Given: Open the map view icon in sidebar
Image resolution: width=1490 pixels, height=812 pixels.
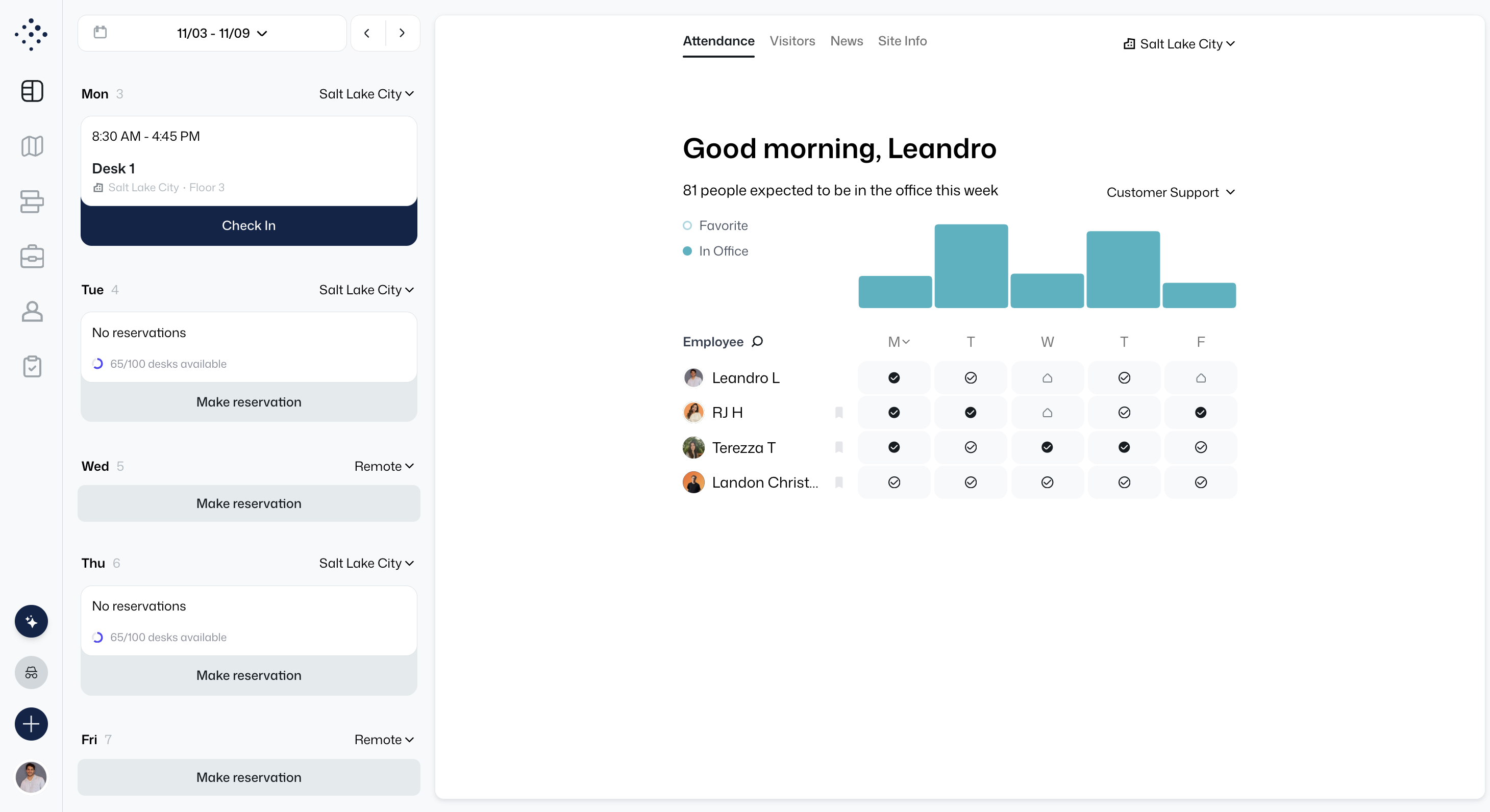Looking at the screenshot, I should click(x=32, y=146).
